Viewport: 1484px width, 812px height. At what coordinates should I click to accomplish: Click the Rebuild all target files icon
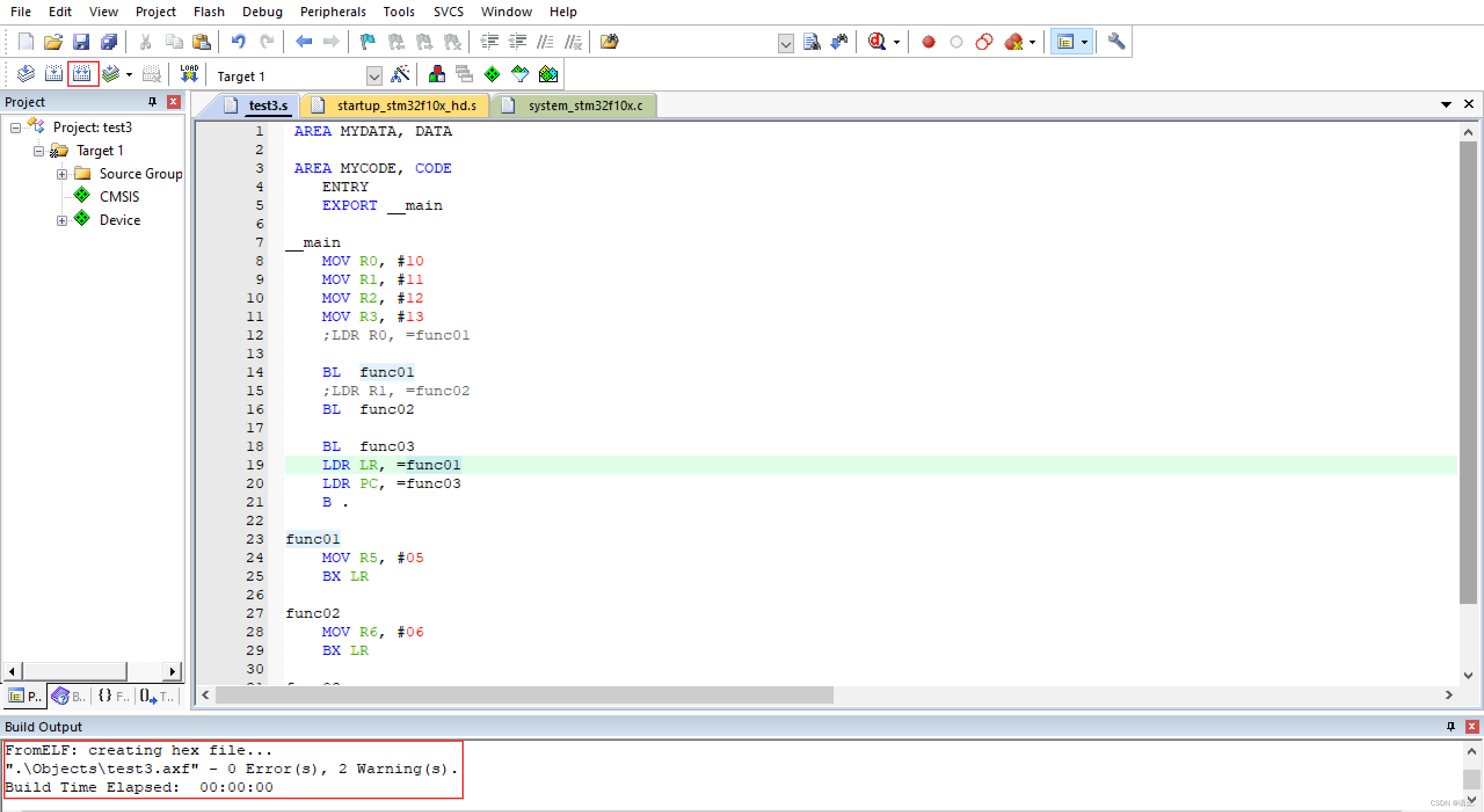[82, 74]
